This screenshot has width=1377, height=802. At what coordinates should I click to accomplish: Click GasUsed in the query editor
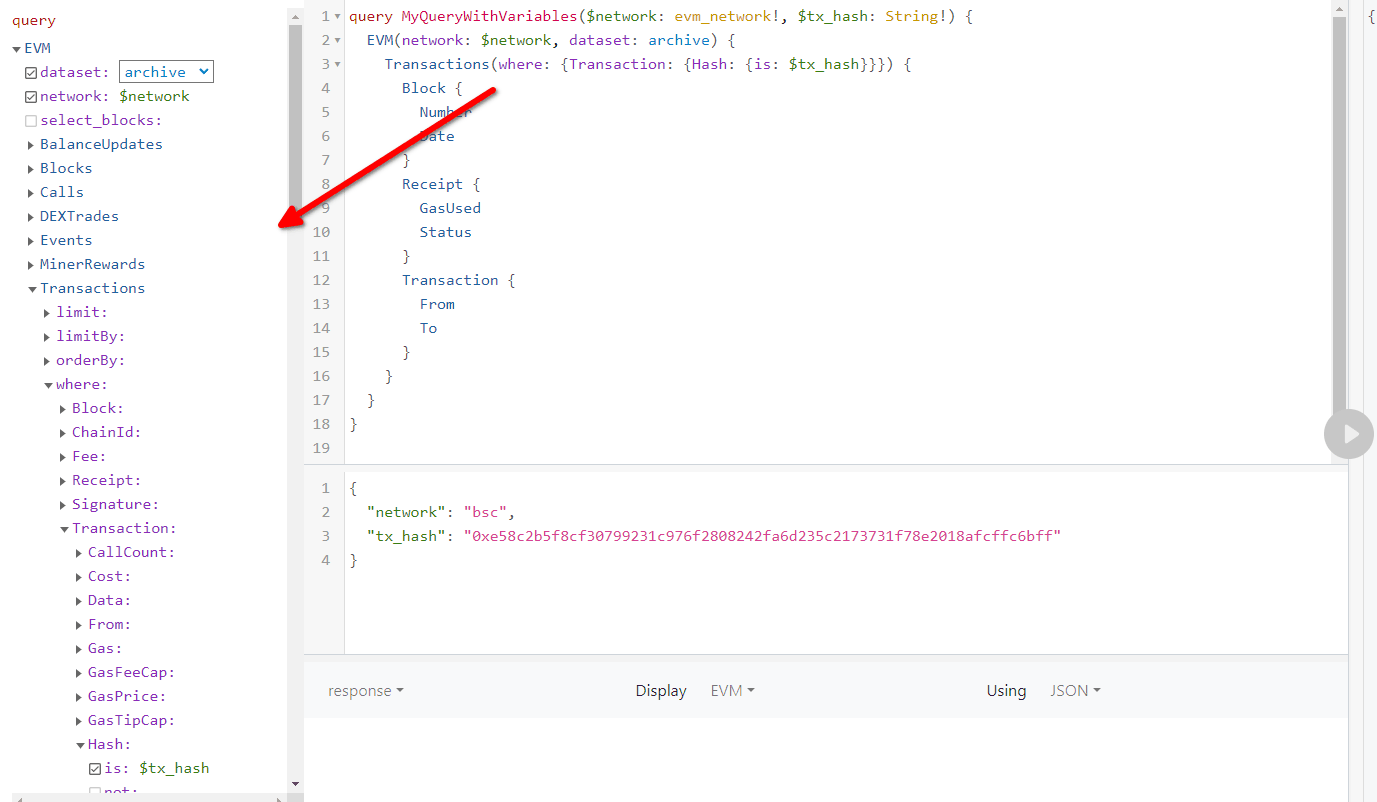[x=450, y=209]
